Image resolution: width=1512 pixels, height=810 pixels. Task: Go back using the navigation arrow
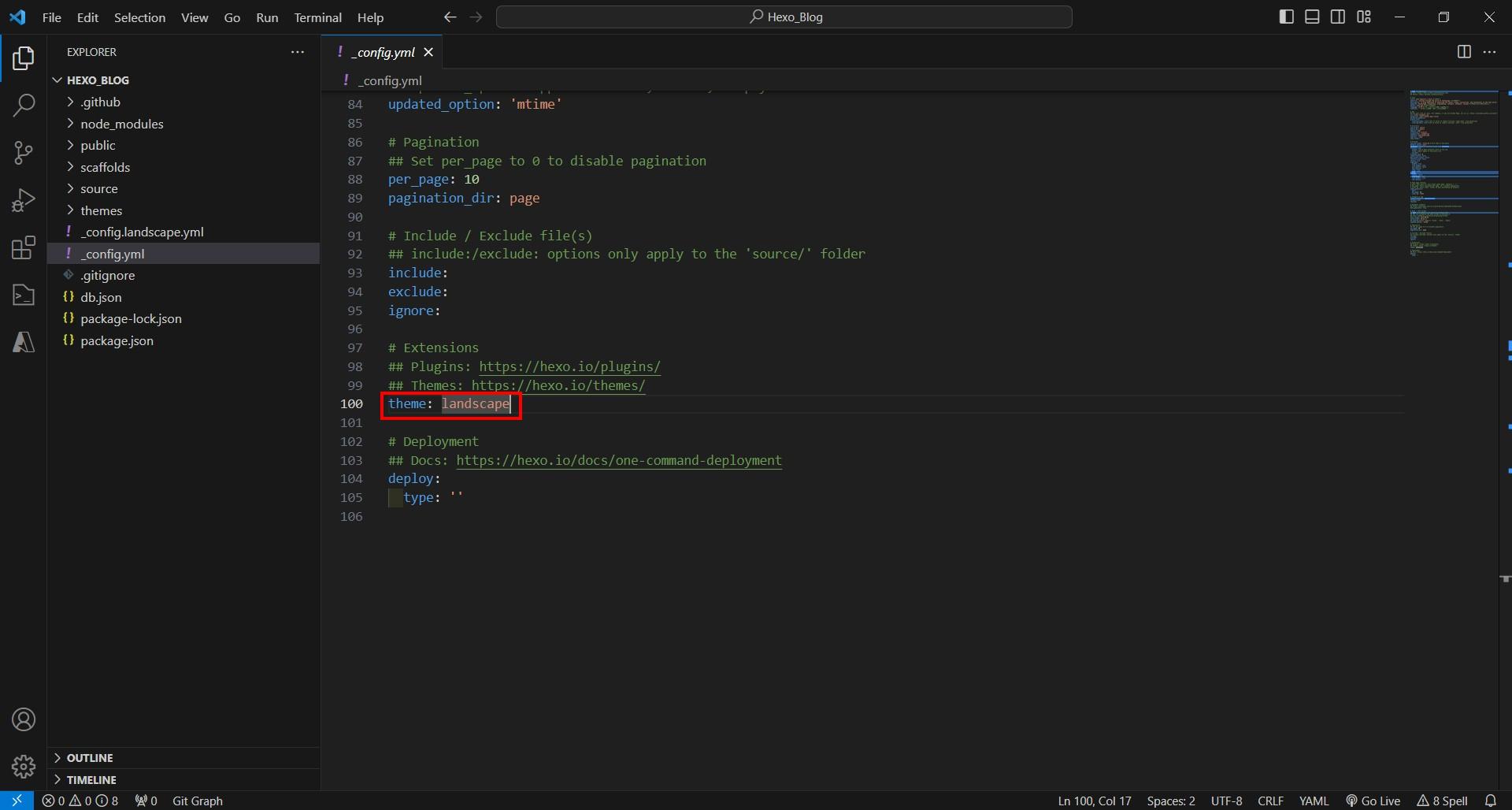(450, 17)
